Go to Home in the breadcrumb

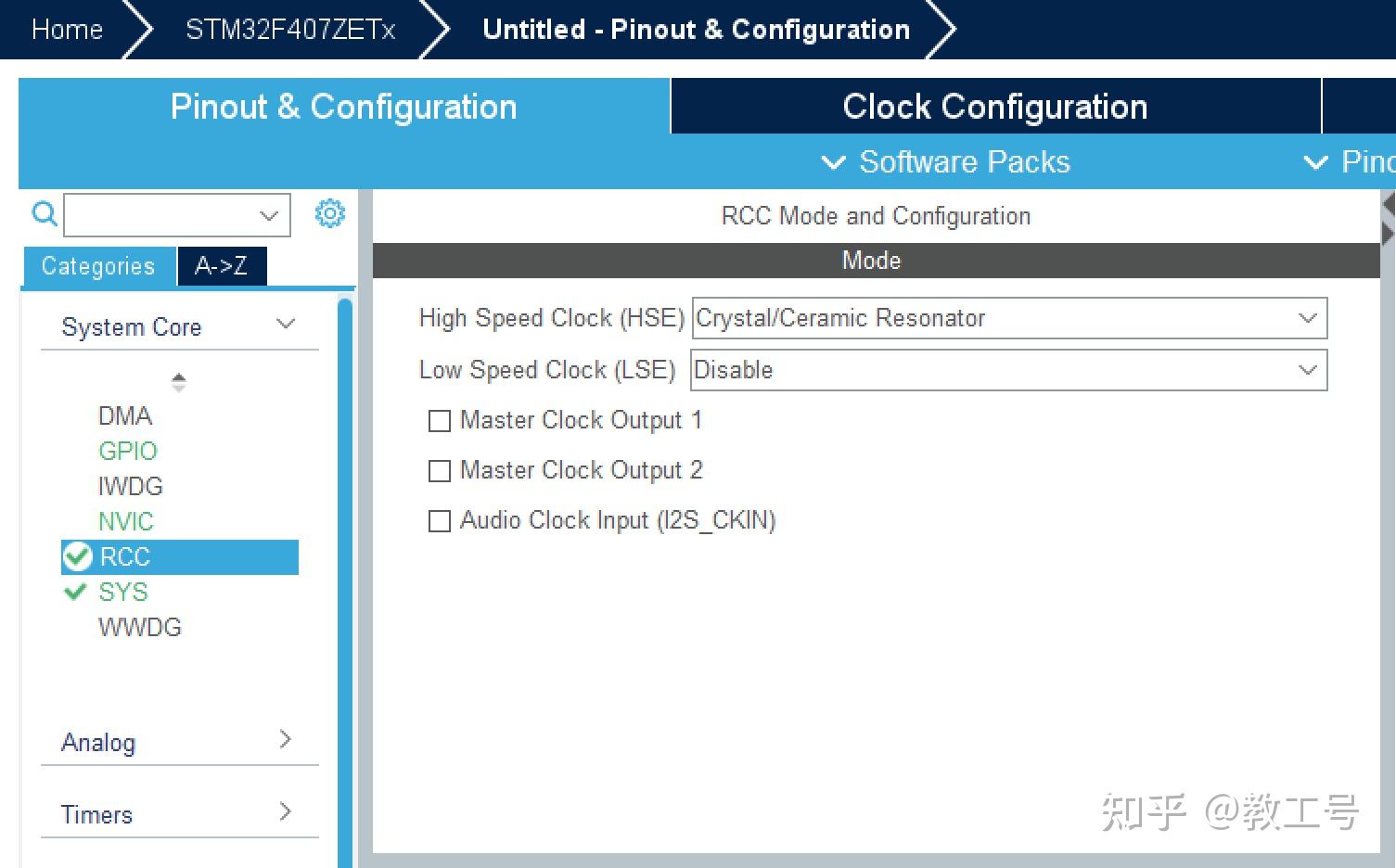coord(67,30)
